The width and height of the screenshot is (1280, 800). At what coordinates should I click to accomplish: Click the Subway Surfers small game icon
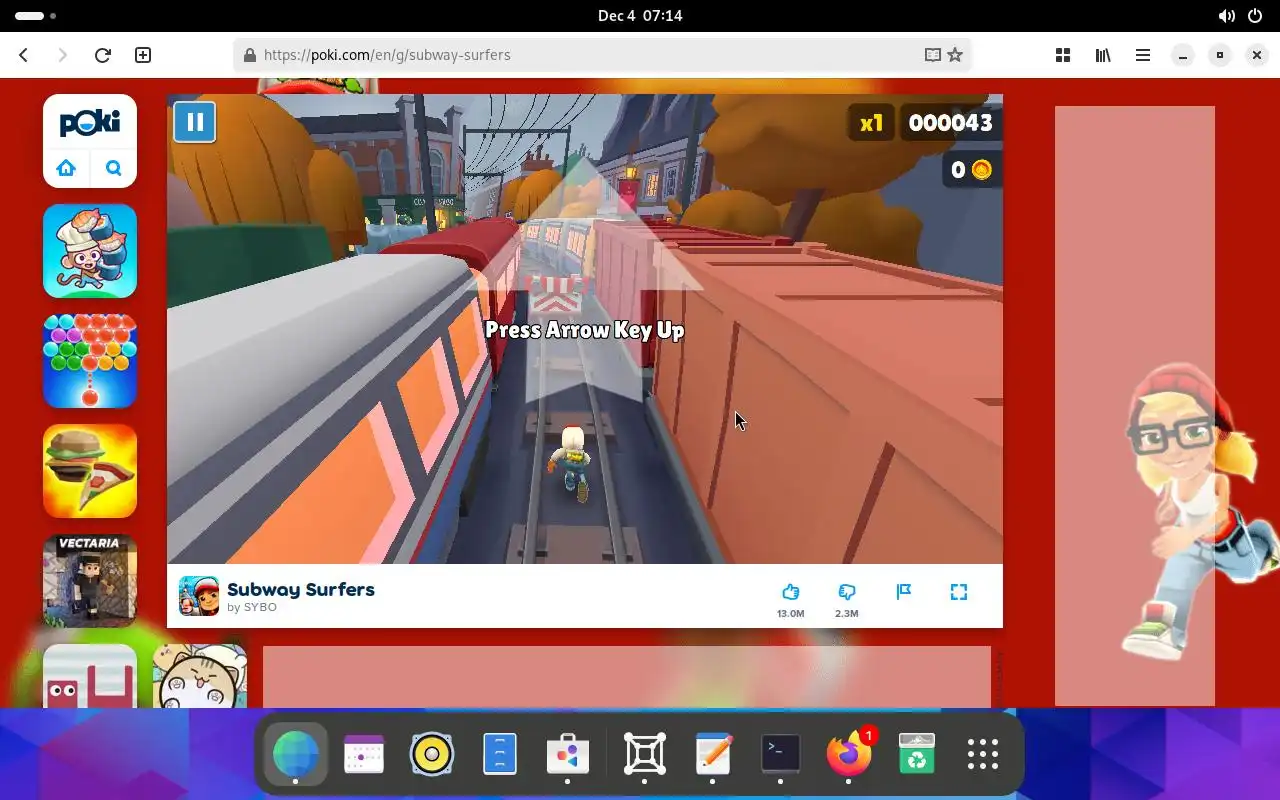coord(199,596)
